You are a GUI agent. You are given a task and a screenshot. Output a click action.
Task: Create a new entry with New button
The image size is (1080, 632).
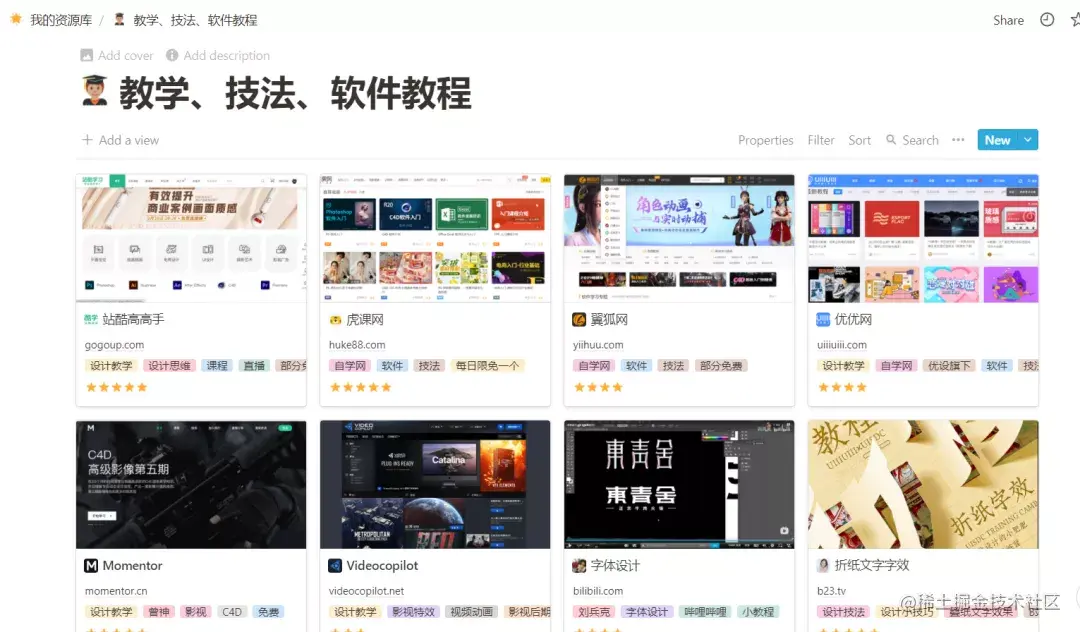tap(997, 140)
